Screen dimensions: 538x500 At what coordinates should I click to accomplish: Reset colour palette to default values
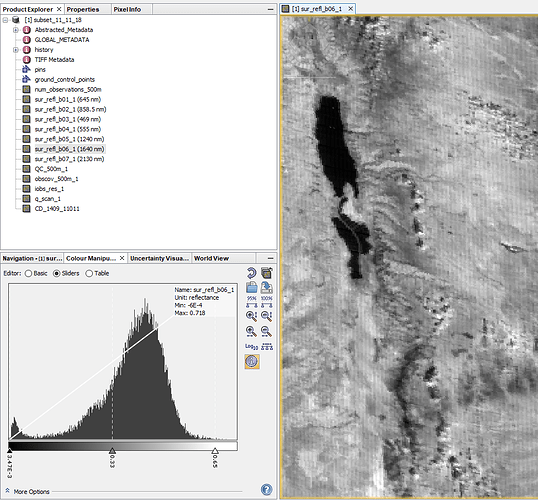click(252, 273)
